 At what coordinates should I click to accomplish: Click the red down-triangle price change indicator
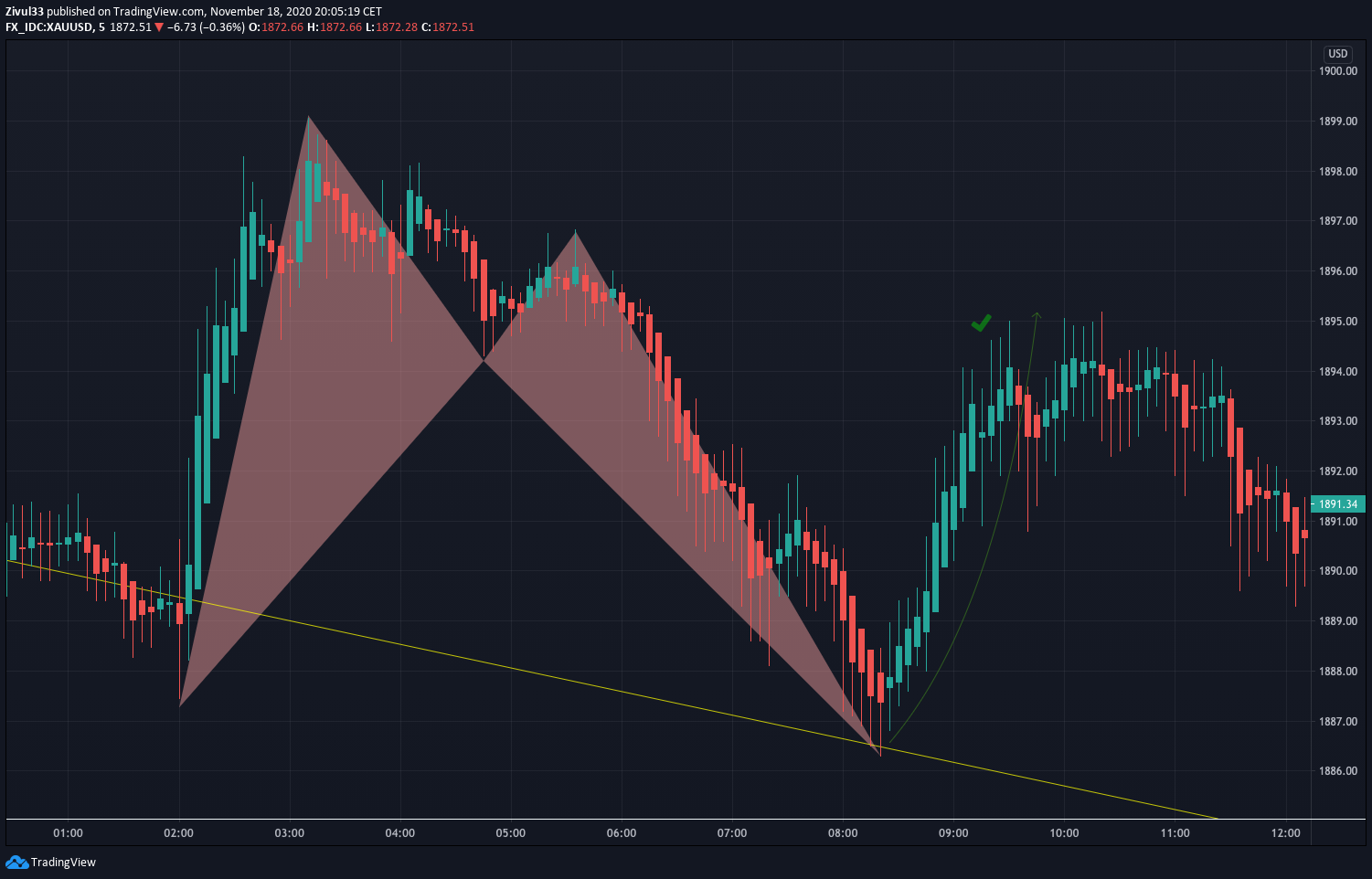[159, 27]
